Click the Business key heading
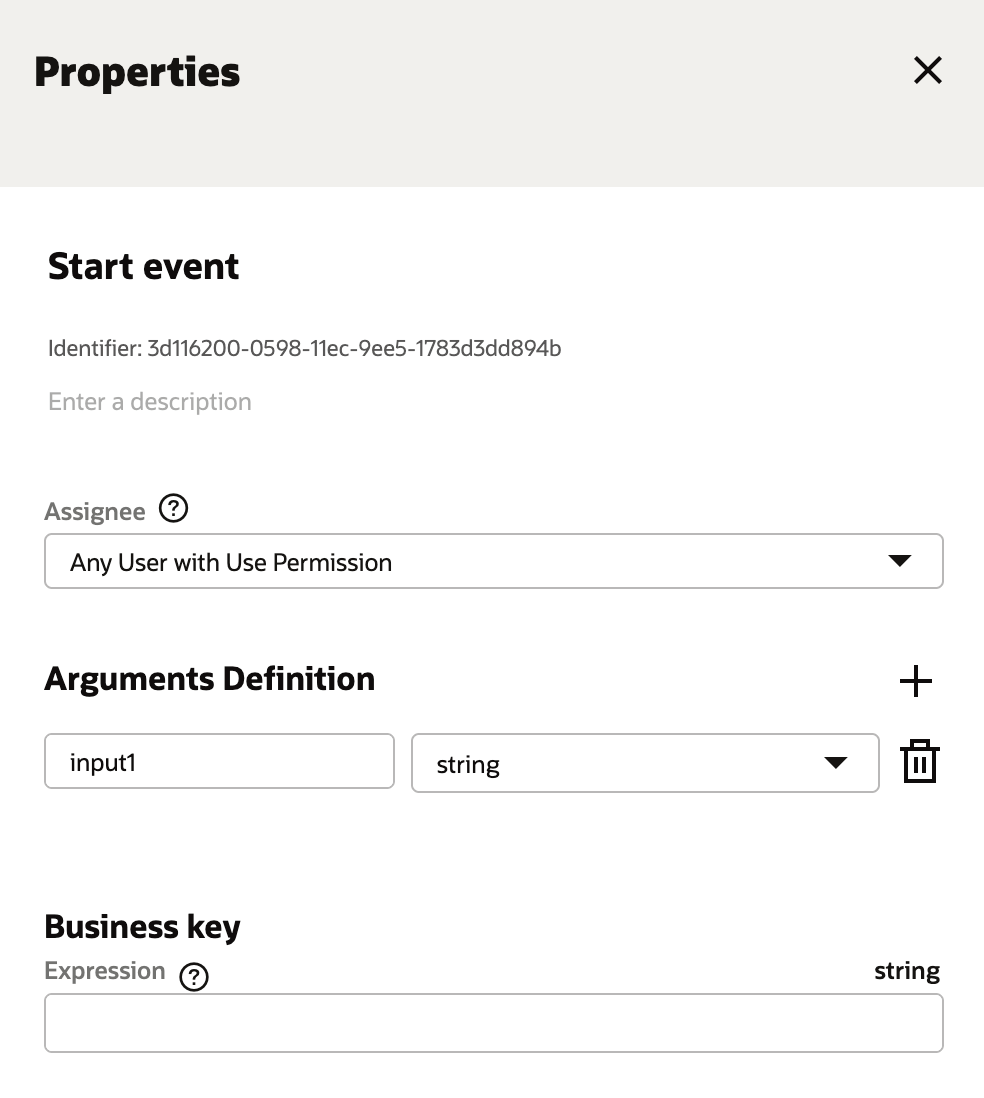The height and width of the screenshot is (1098, 984). (x=142, y=926)
